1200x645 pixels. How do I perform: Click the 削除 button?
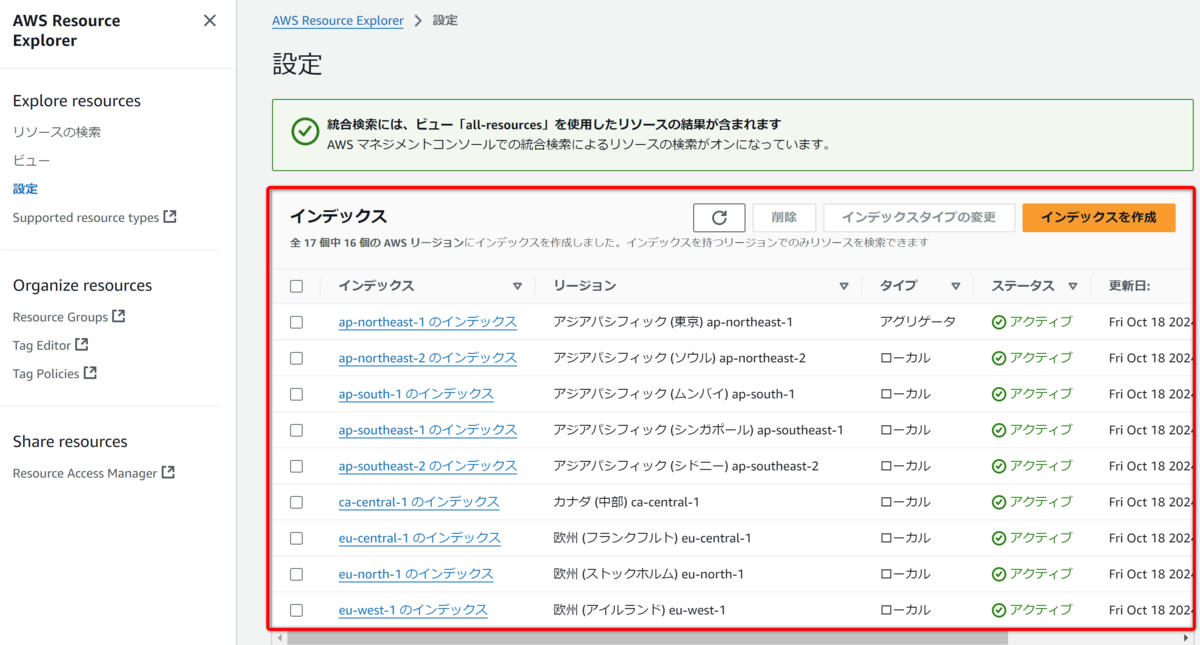coord(785,217)
